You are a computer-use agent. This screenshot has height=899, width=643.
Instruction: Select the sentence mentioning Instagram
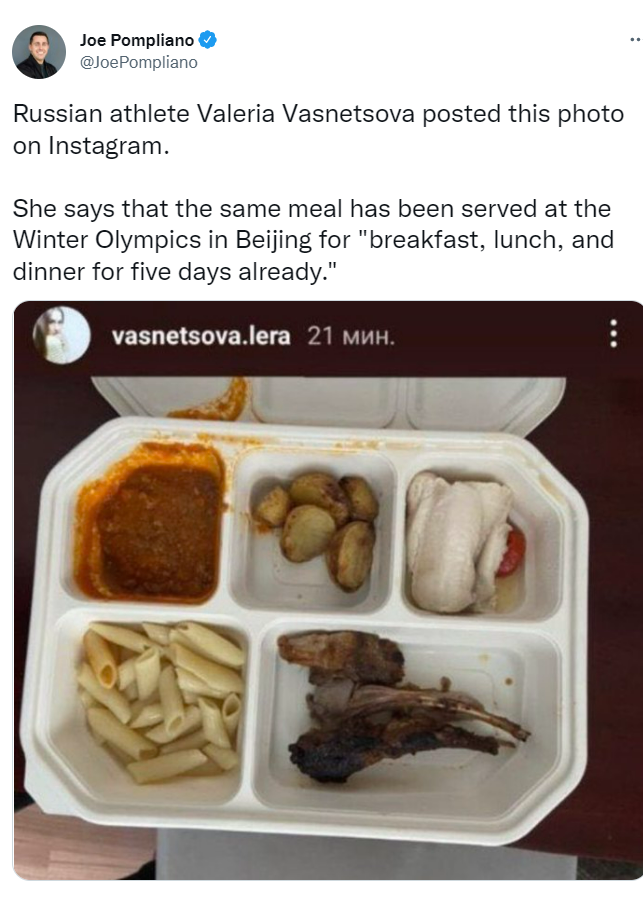(318, 130)
